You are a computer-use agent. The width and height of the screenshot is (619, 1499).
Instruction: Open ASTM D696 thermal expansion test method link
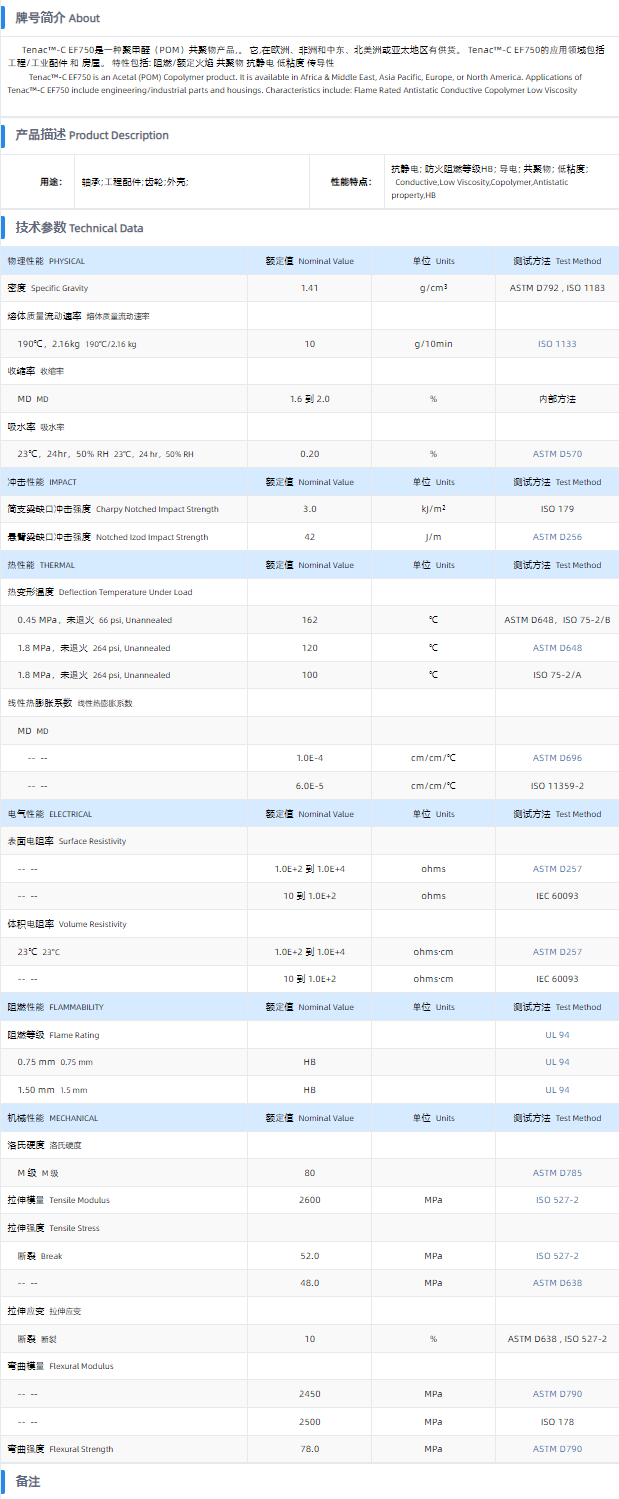[557, 758]
